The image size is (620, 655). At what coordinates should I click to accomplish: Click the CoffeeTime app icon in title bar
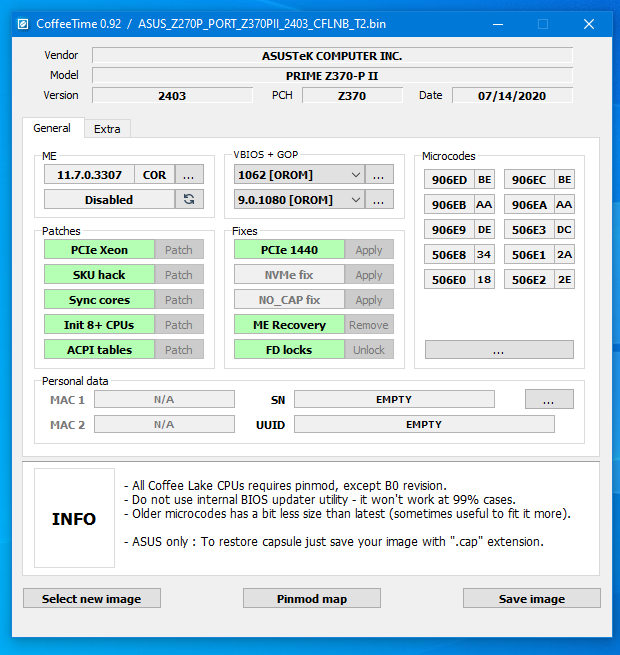(23, 24)
